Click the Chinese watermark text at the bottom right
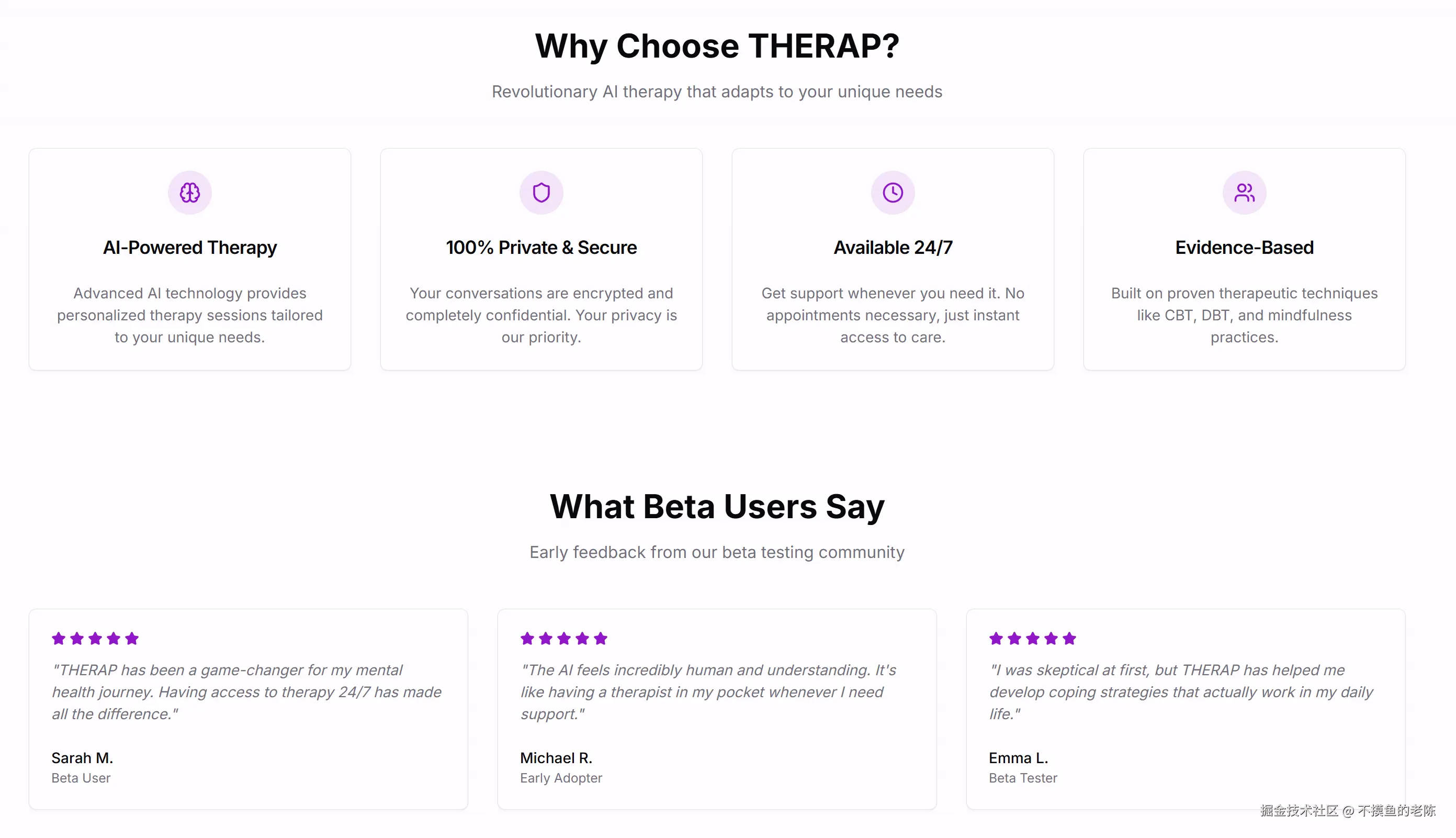 tap(1347, 810)
